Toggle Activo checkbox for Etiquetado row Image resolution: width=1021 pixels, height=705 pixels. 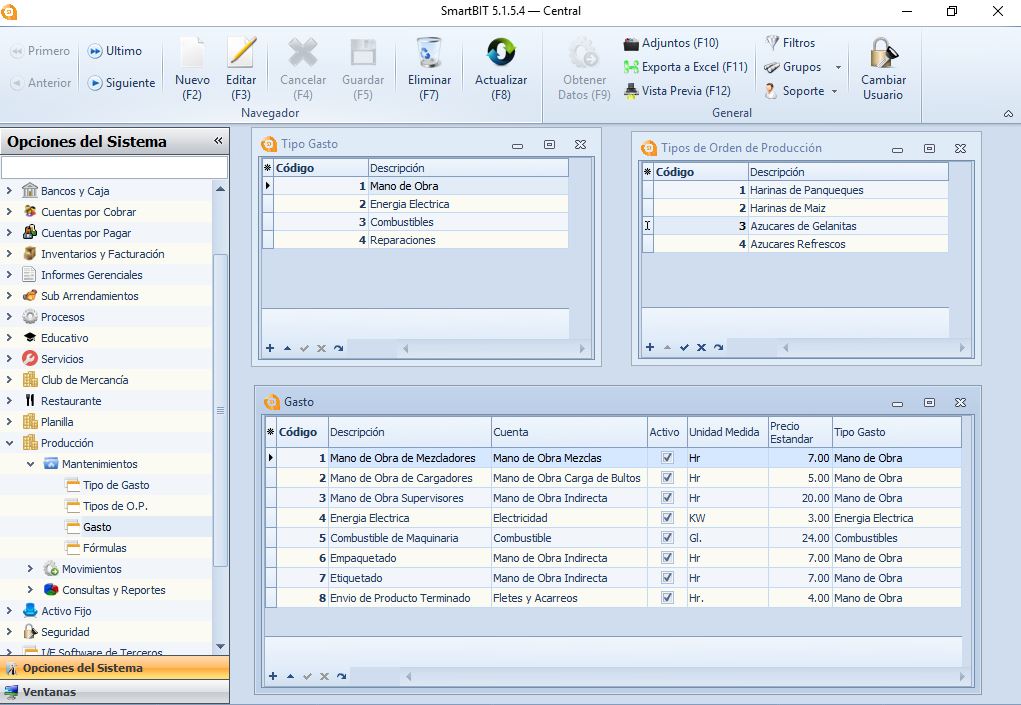tap(667, 578)
